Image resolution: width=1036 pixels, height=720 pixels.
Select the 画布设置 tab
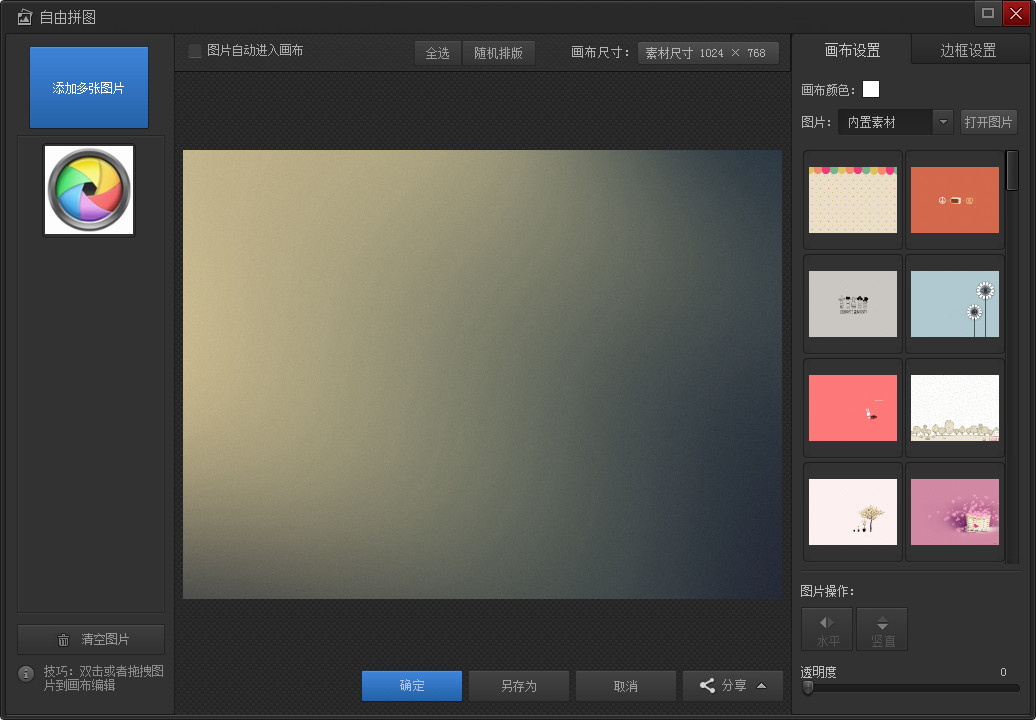click(852, 50)
